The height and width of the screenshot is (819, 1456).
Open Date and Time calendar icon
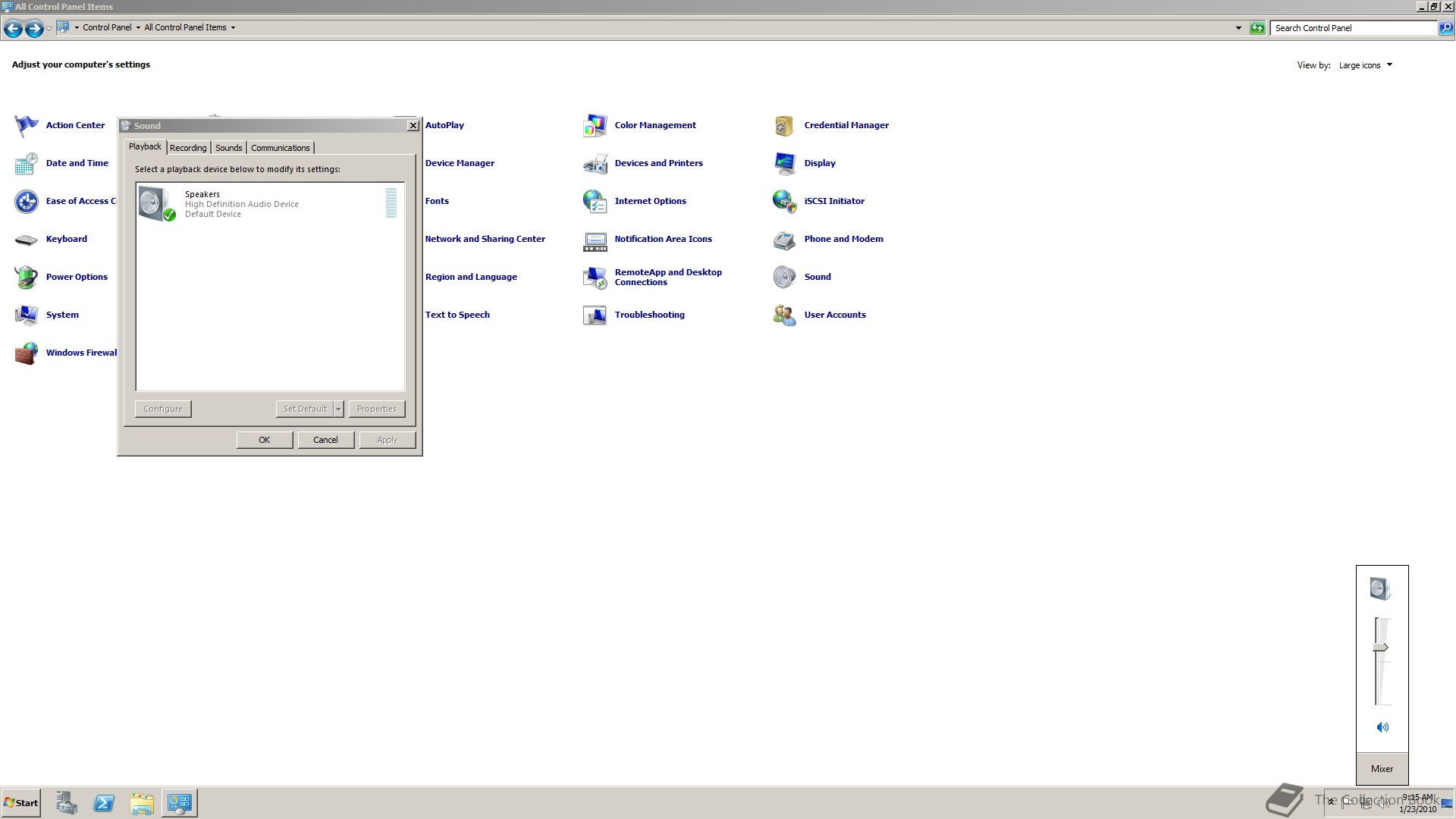tap(27, 163)
